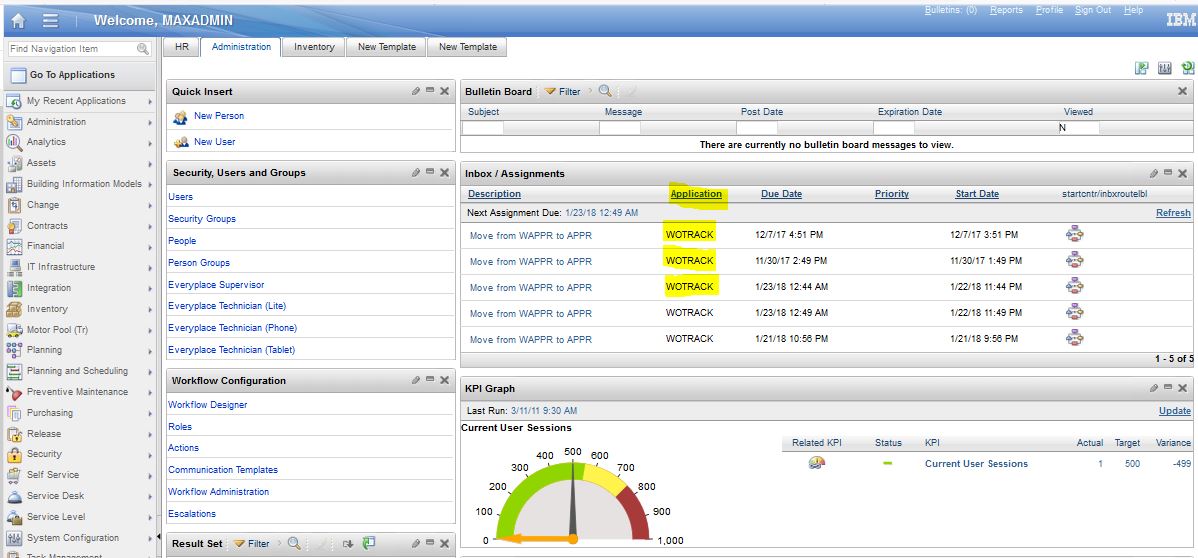Open the Filter option in Result Set
1198x558 pixels.
pos(252,544)
